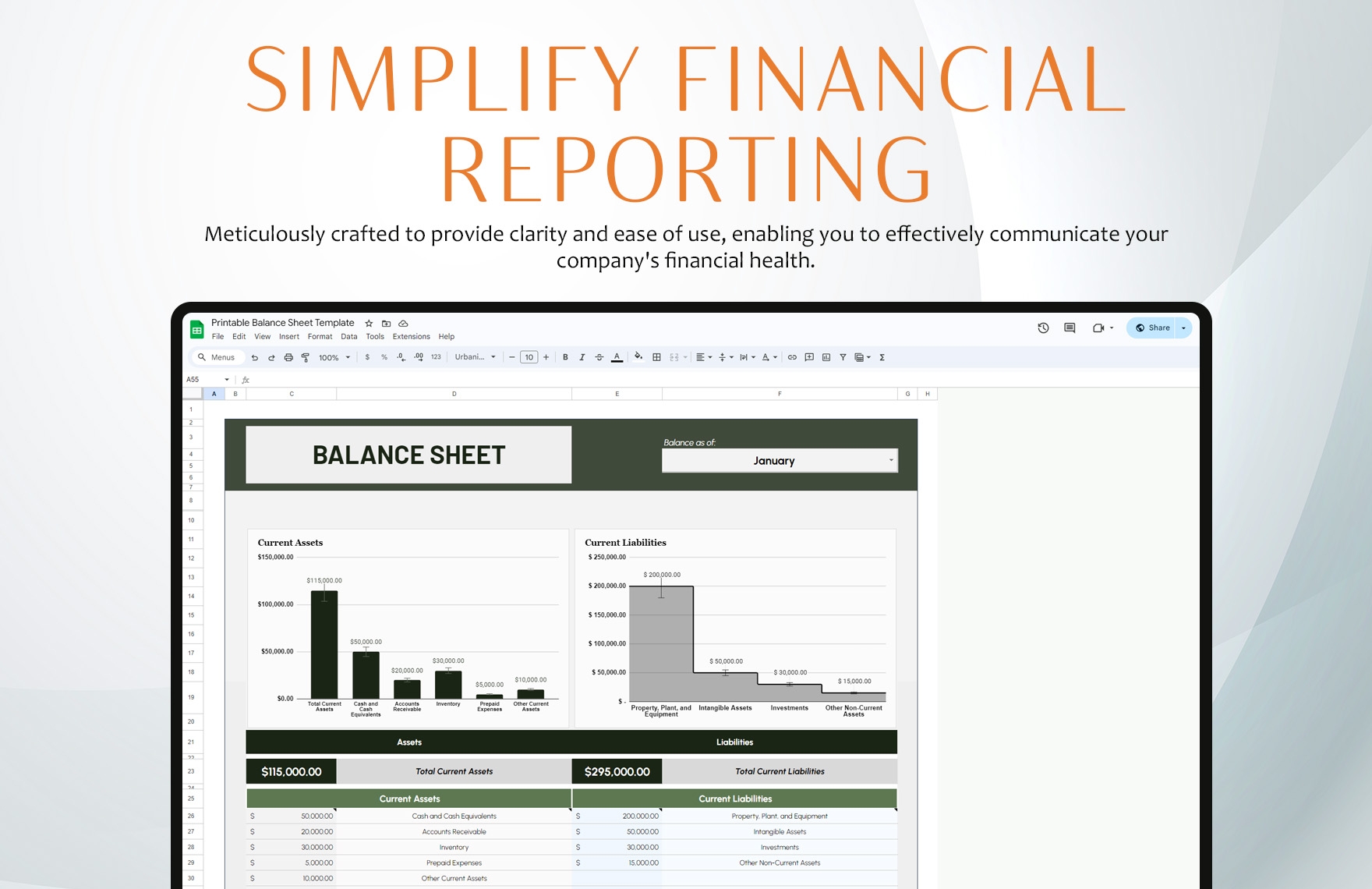Open the 123 number formats menu
Screen dimensions: 1372x889
tap(436, 357)
